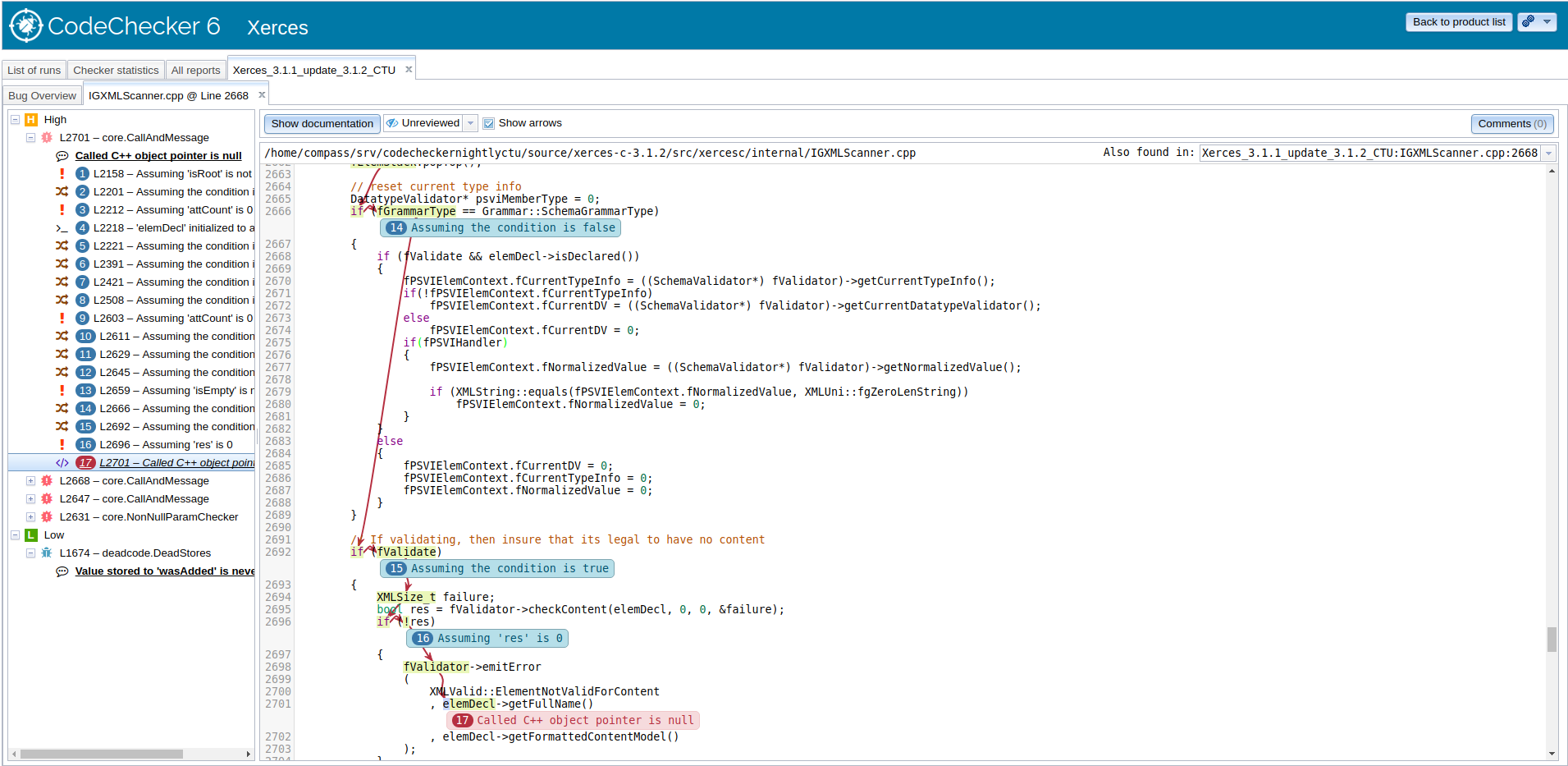Click the red exclamation icon beside L2158

pos(62,173)
